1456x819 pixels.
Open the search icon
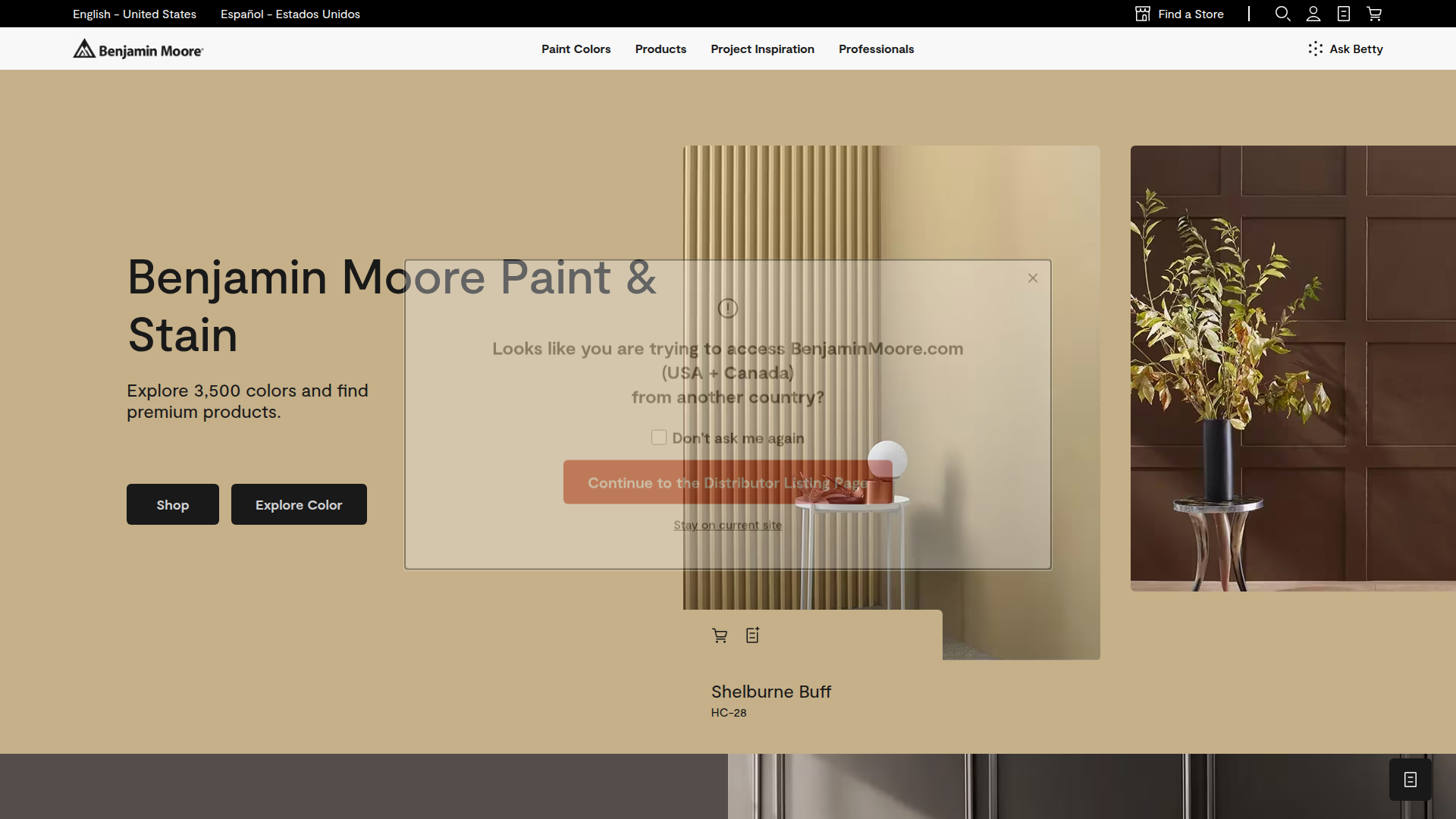[1282, 14]
